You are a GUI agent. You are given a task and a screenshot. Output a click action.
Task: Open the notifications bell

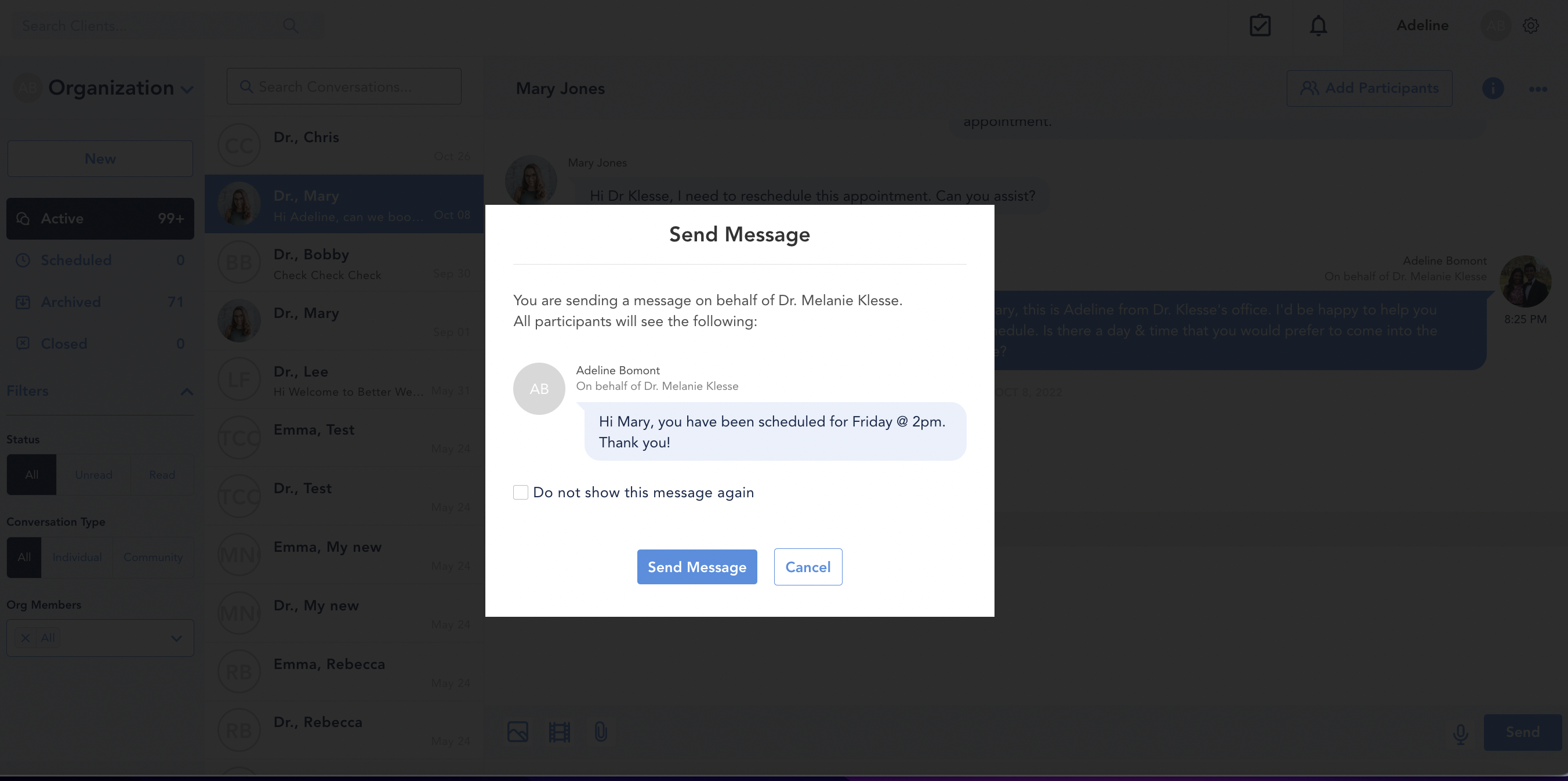pyautogui.click(x=1318, y=26)
